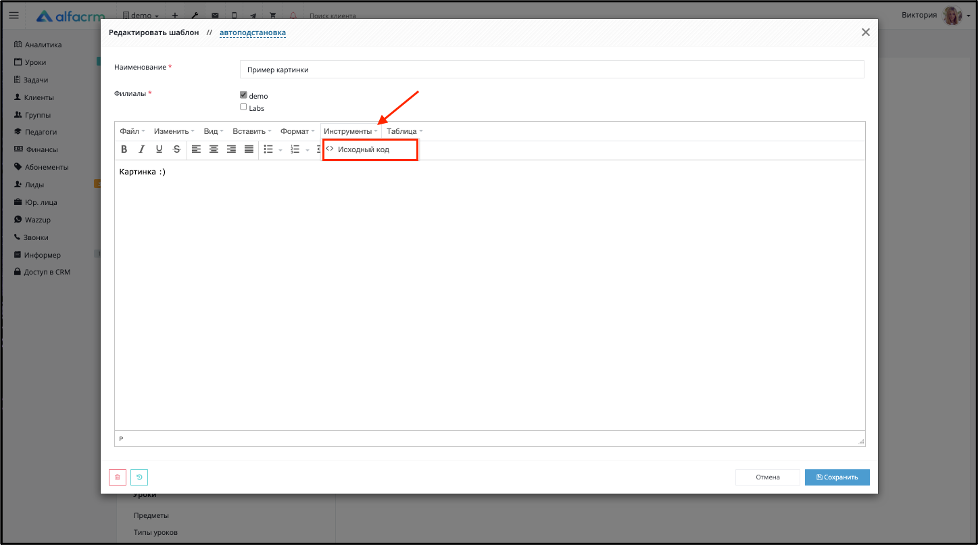Viewport: 979px width, 545px height.
Task: Toggle the hamburger sidebar menu
Action: coord(14,16)
